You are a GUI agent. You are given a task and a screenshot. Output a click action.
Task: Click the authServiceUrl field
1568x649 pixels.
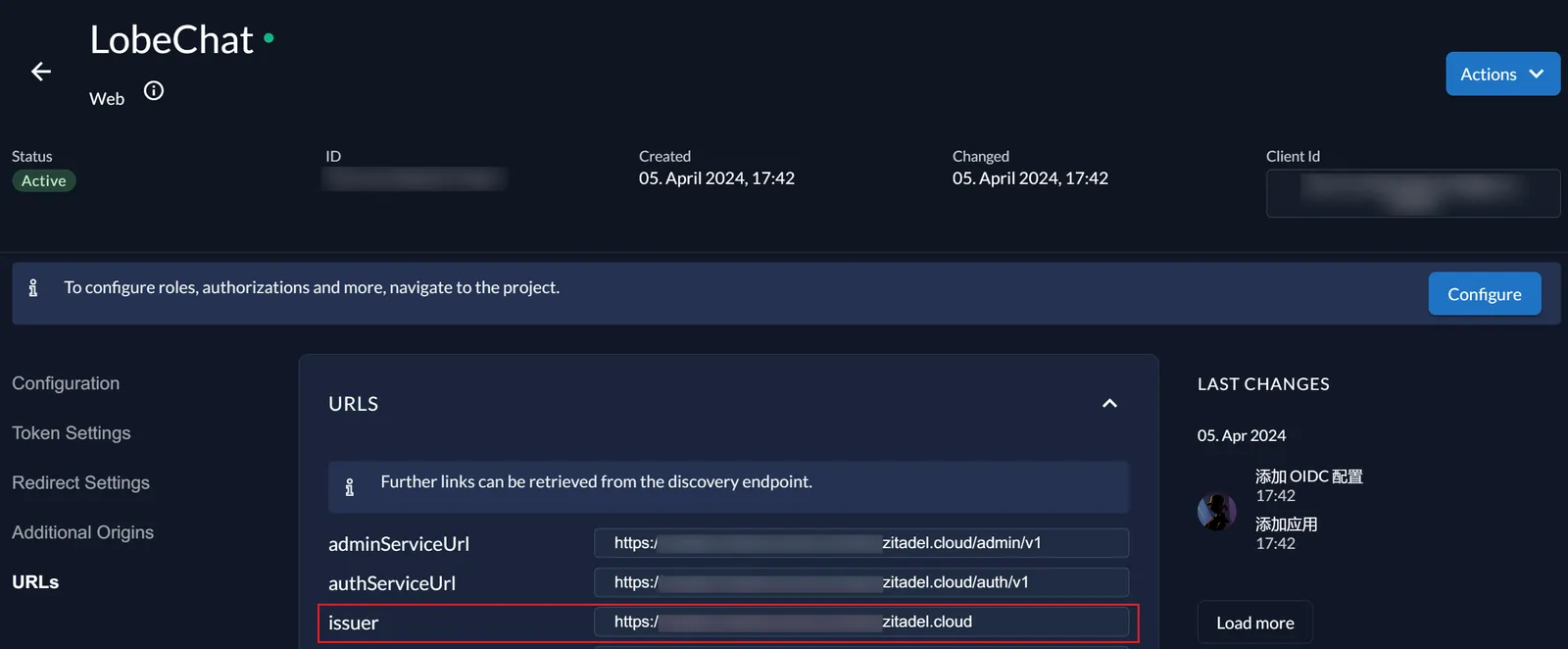pos(861,581)
